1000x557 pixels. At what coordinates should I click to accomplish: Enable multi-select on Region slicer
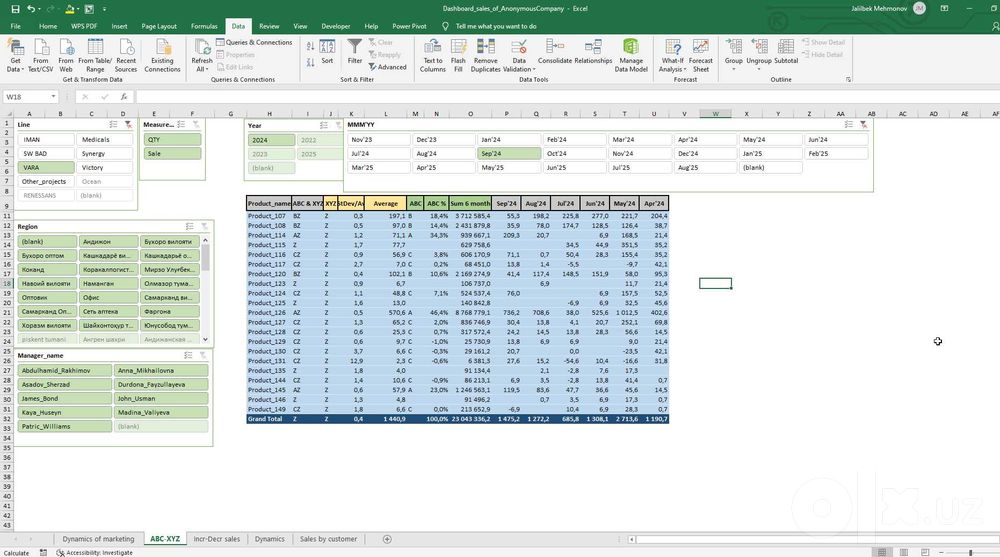point(189,227)
